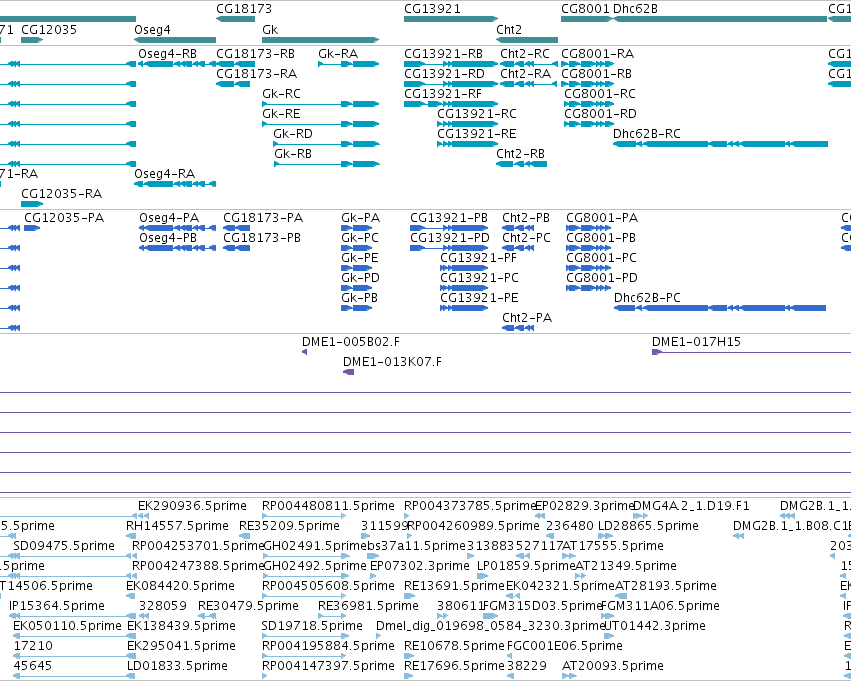Screen dimensions: 851x681
Task: Select transcript Gk-RE
Action: point(321,124)
